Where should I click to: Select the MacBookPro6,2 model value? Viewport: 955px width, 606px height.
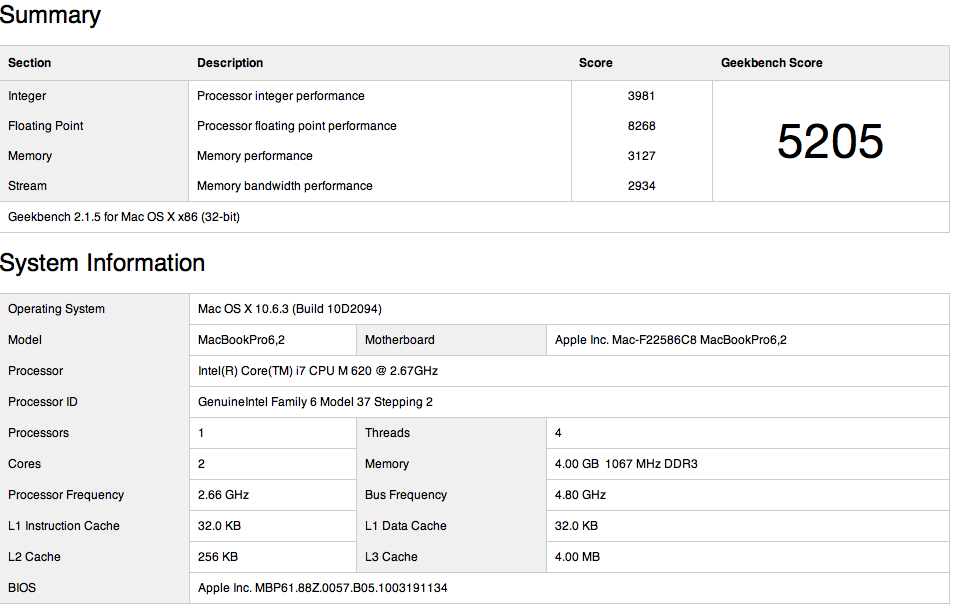coord(241,340)
